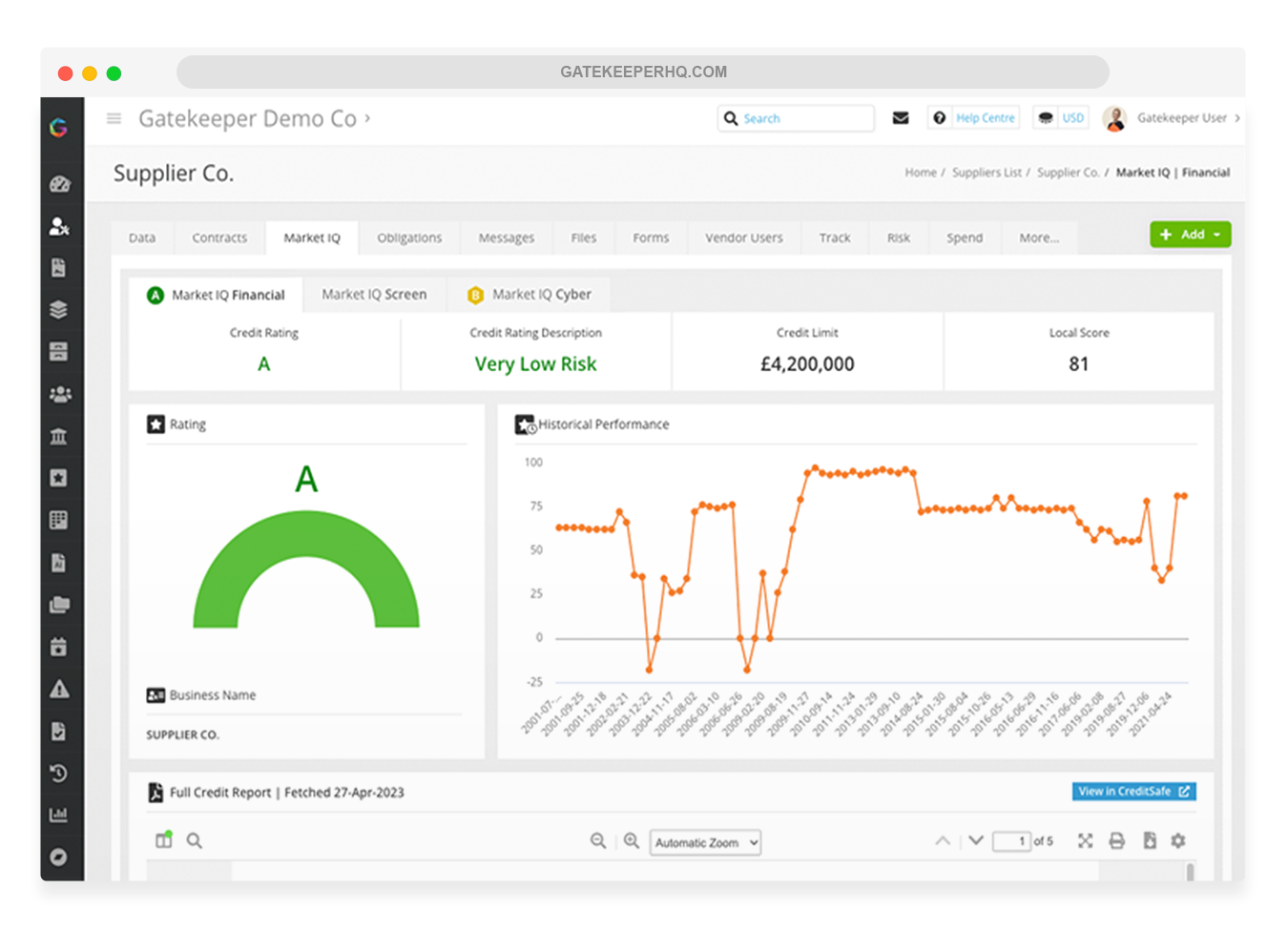Viewport: 1288px width, 930px height.
Task: Open the Automatic Zoom dropdown
Action: (705, 842)
